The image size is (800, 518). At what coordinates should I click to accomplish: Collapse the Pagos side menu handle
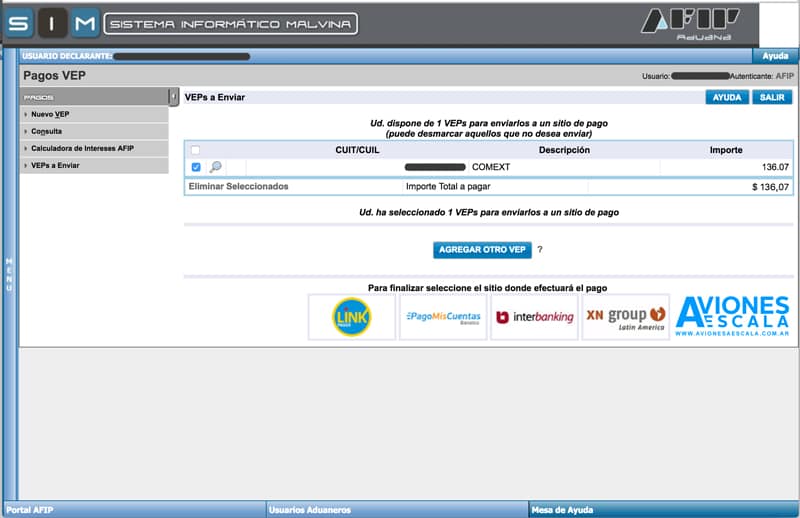173,96
